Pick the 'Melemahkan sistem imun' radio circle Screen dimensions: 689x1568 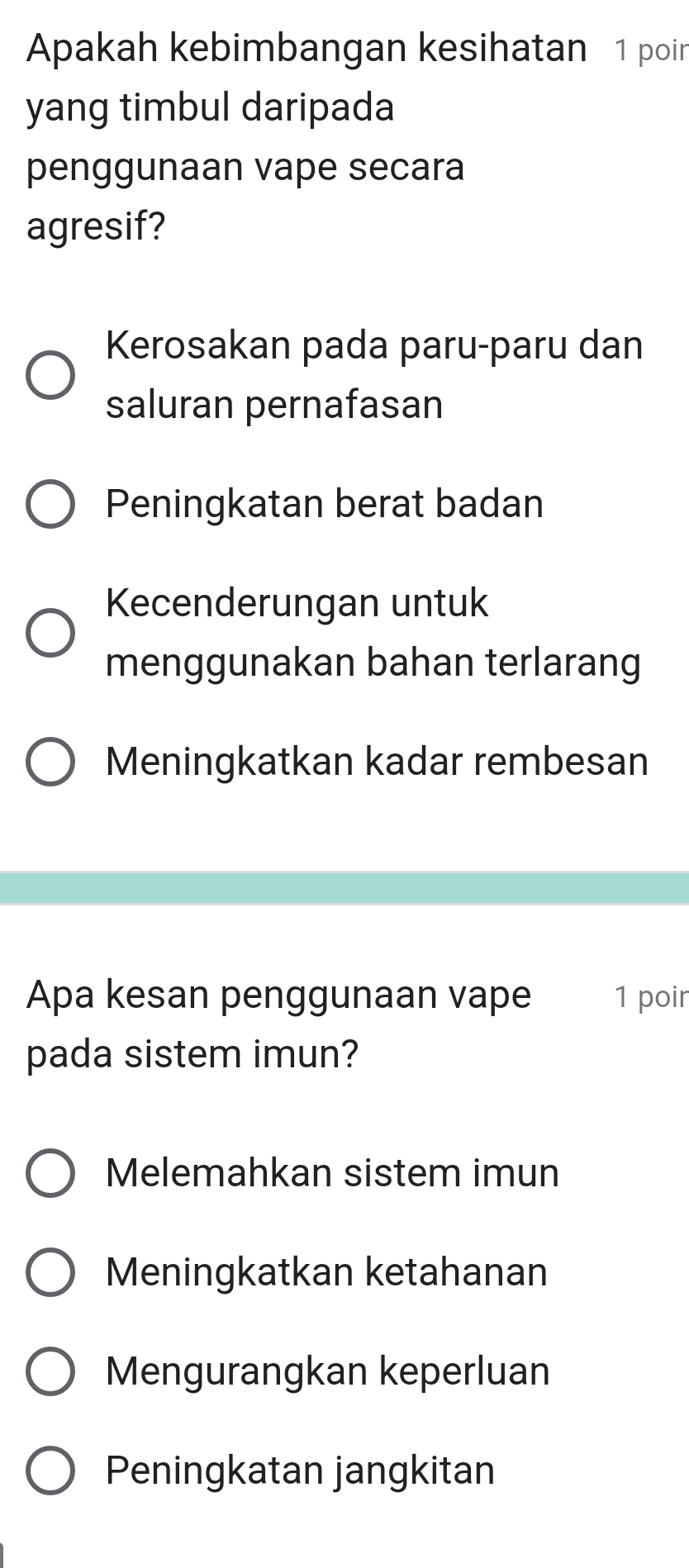(50, 1173)
